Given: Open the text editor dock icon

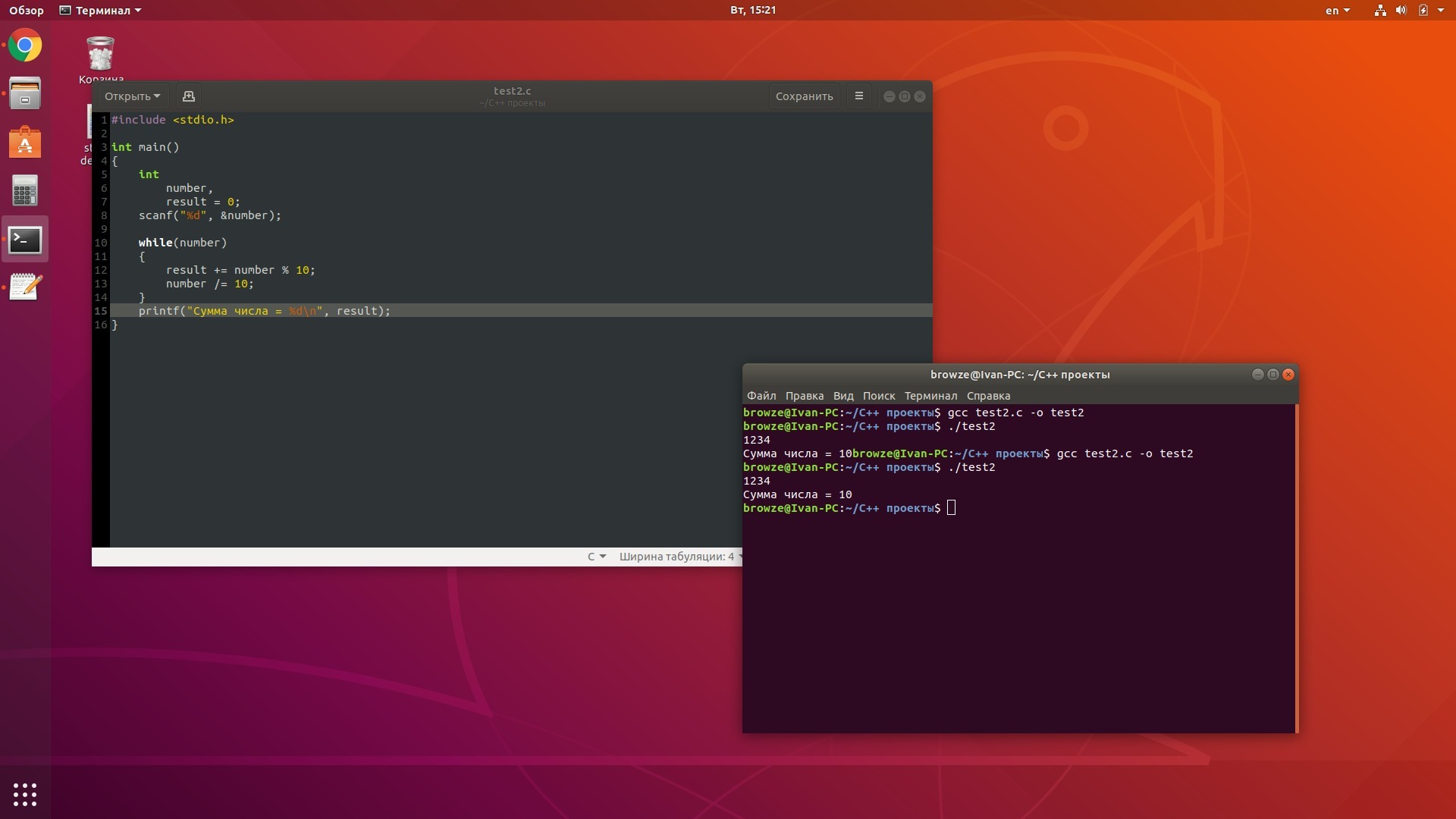Looking at the screenshot, I should pos(25,287).
